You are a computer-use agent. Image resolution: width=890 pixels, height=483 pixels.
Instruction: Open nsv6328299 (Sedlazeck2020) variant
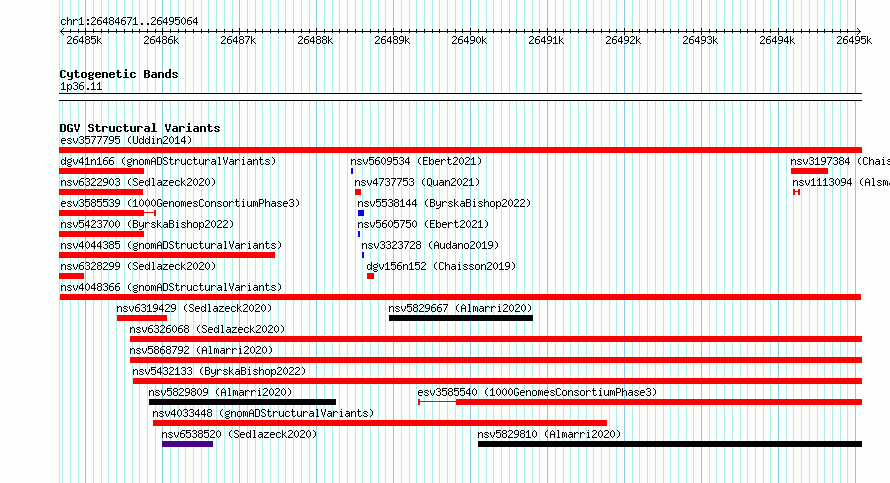(x=138, y=266)
